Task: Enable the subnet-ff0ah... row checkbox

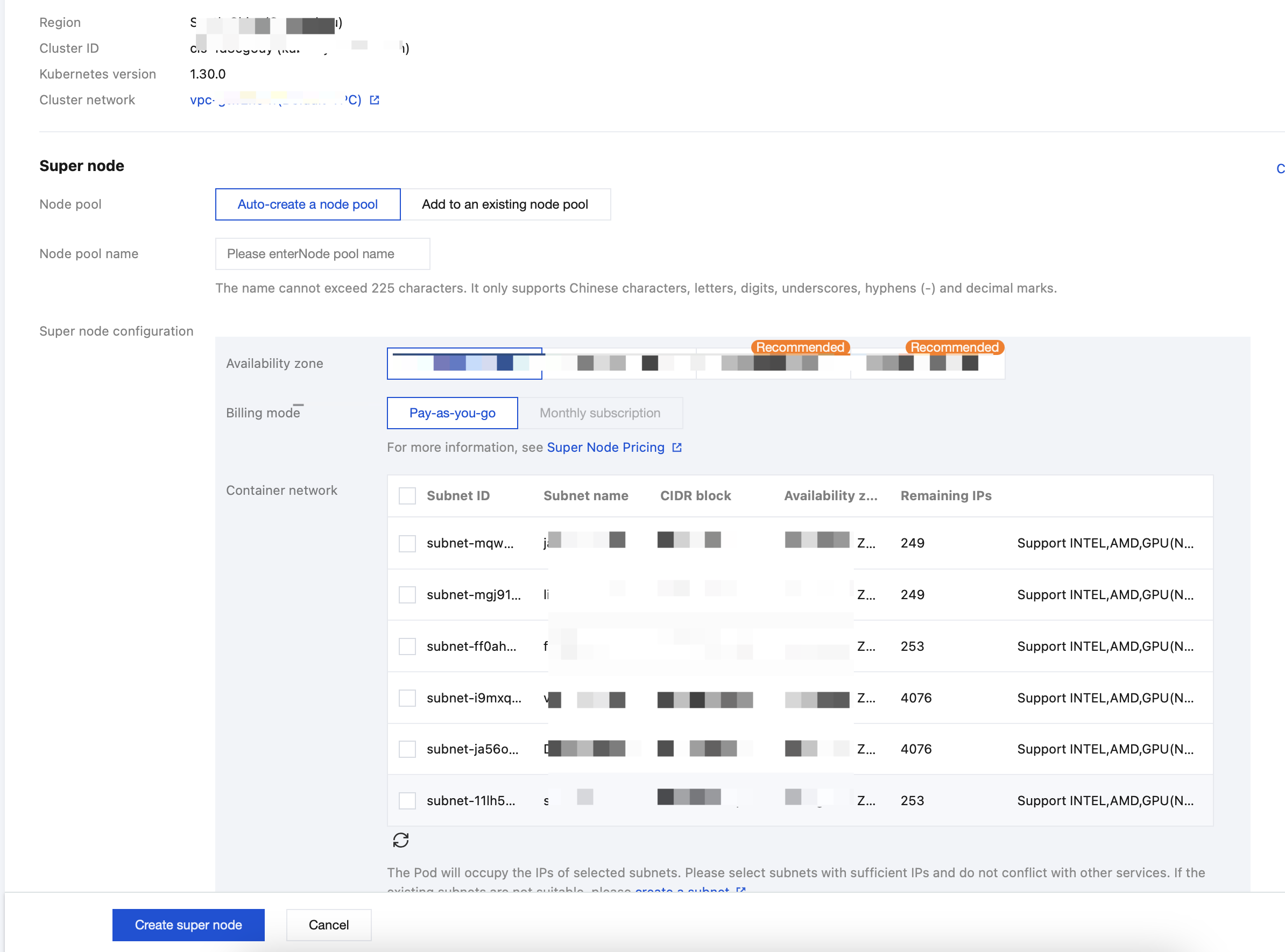Action: pyautogui.click(x=407, y=646)
